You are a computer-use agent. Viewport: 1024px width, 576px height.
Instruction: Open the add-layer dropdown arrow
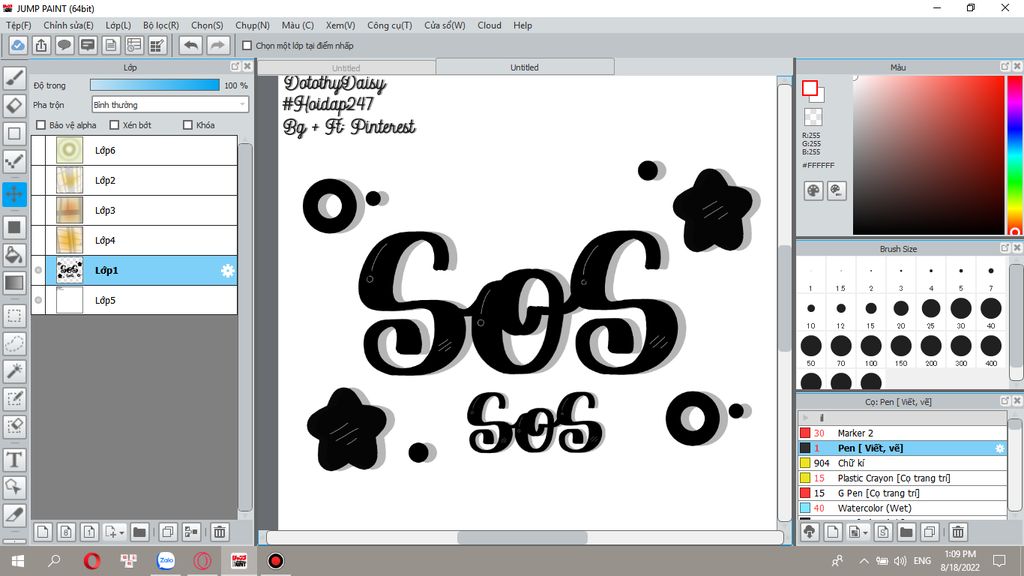[x=122, y=533]
